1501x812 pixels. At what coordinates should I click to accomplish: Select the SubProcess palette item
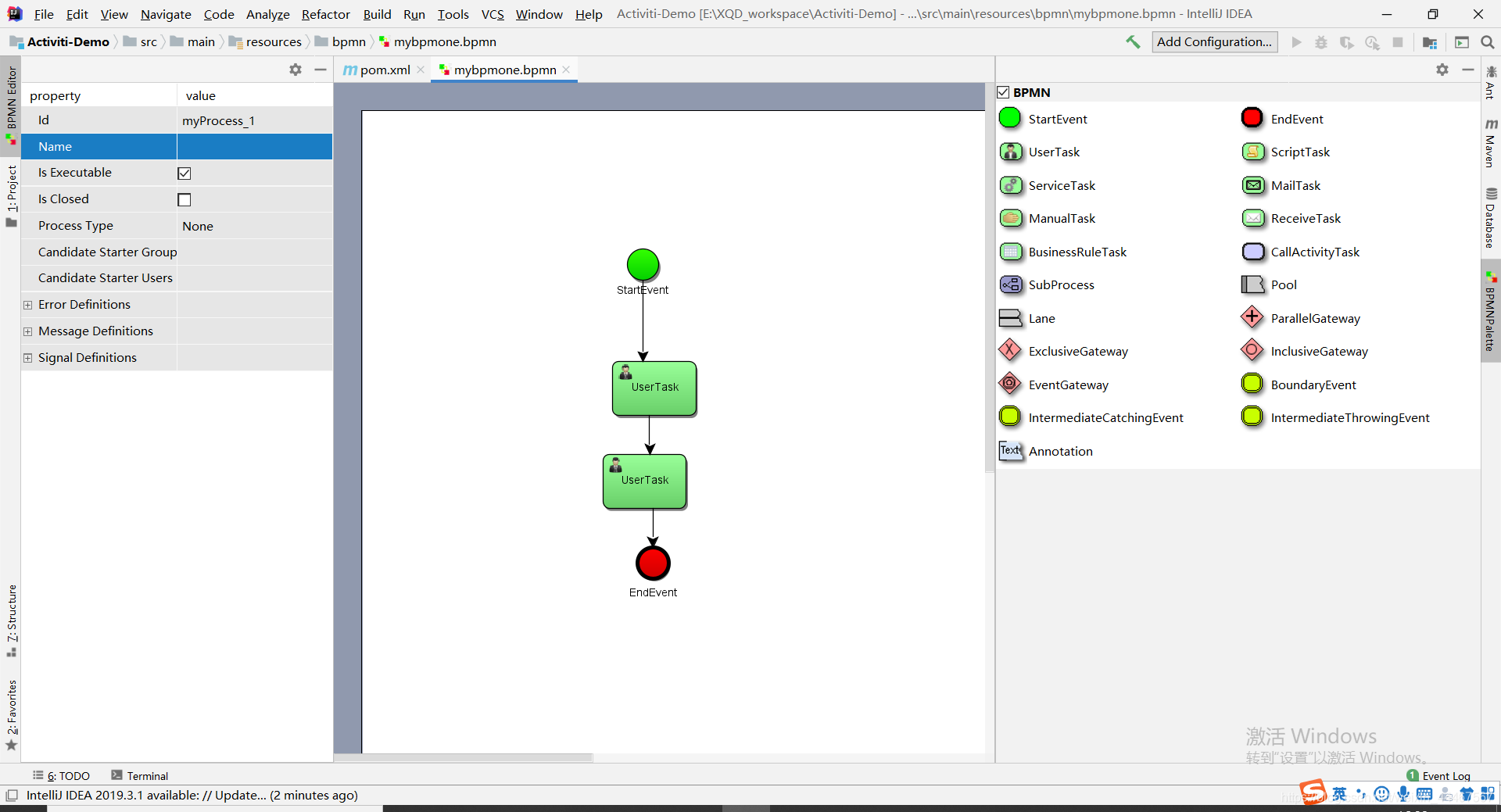click(1047, 284)
